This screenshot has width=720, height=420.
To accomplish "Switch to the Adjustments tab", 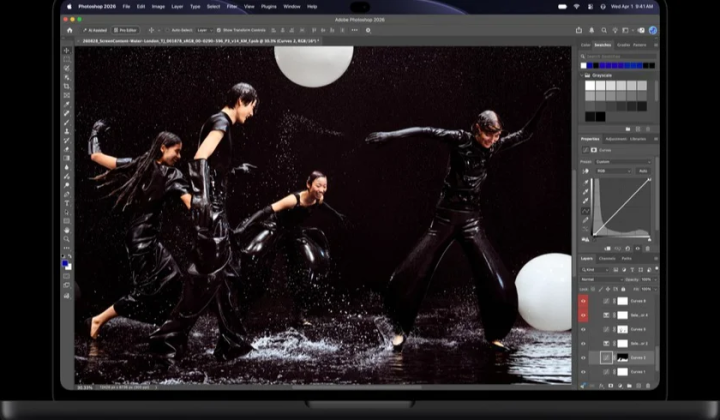I will pos(615,139).
